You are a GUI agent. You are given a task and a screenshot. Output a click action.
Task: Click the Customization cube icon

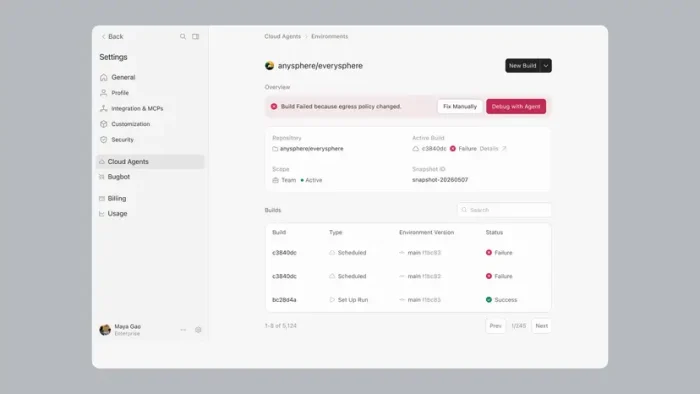104,124
